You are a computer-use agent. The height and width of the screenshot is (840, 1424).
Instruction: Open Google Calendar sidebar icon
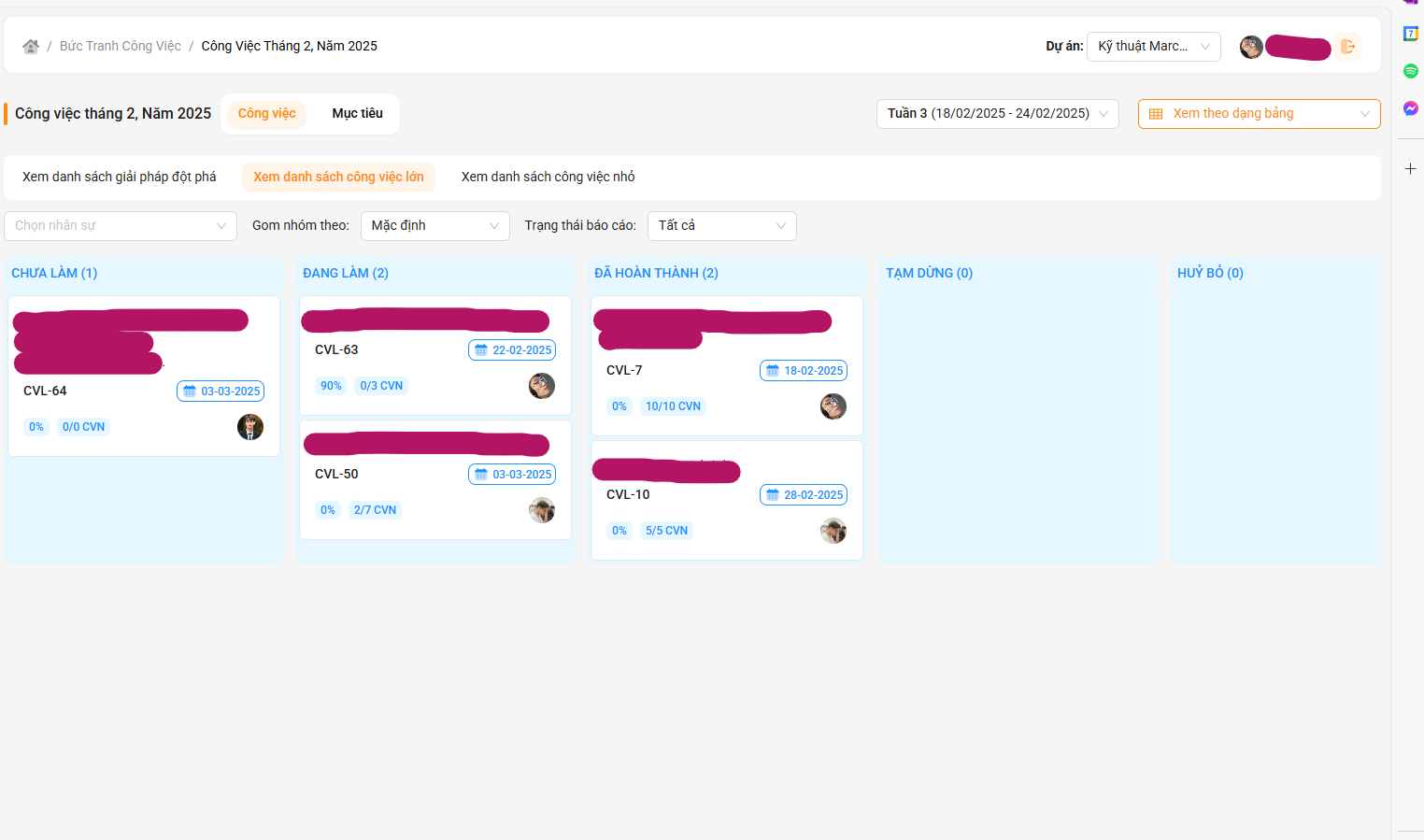[x=1411, y=34]
